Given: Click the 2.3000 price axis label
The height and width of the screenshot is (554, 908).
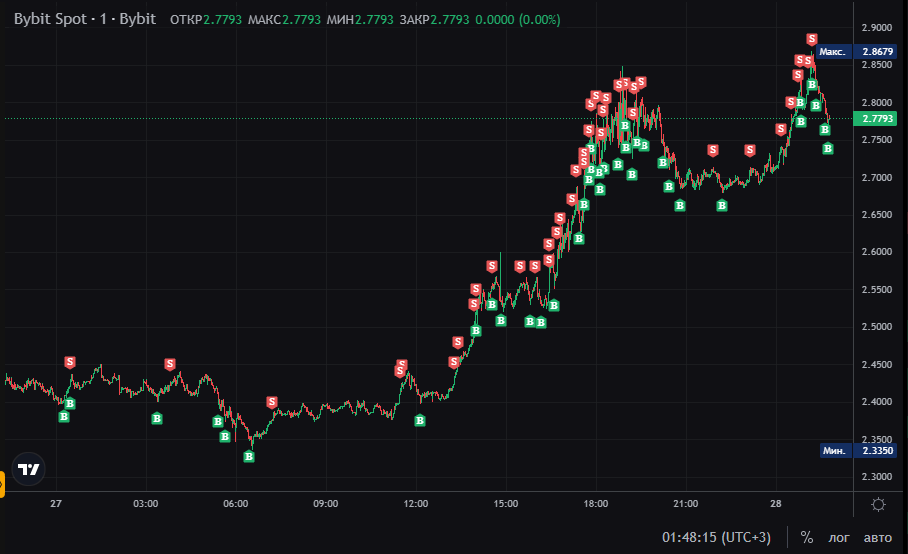Looking at the screenshot, I should pyautogui.click(x=877, y=476).
